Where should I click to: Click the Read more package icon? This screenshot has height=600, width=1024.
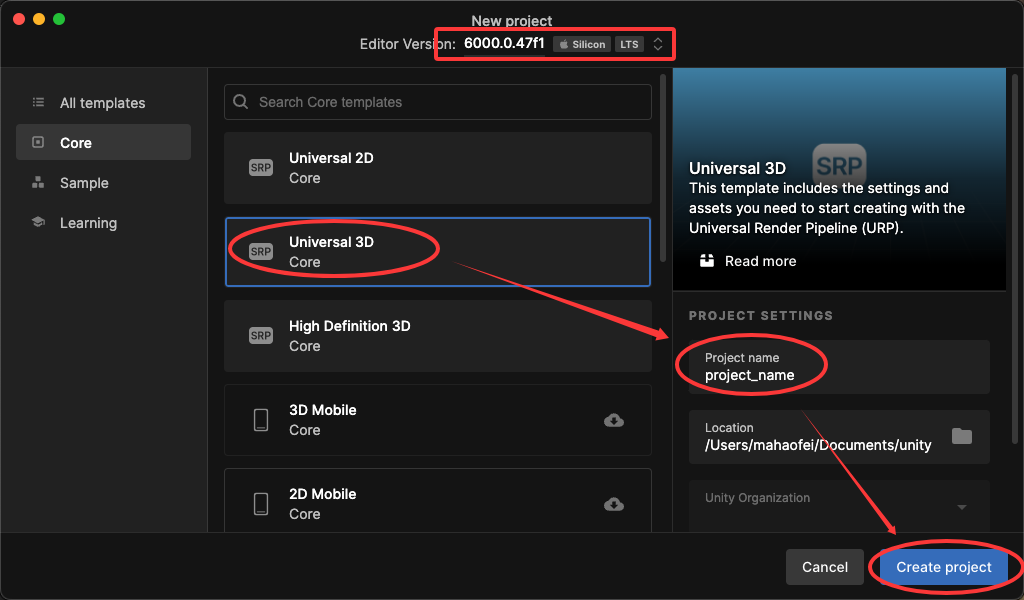coord(707,261)
